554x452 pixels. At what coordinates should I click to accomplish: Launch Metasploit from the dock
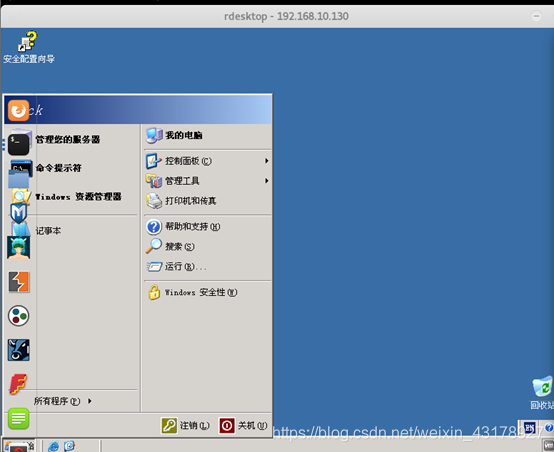coord(18,213)
